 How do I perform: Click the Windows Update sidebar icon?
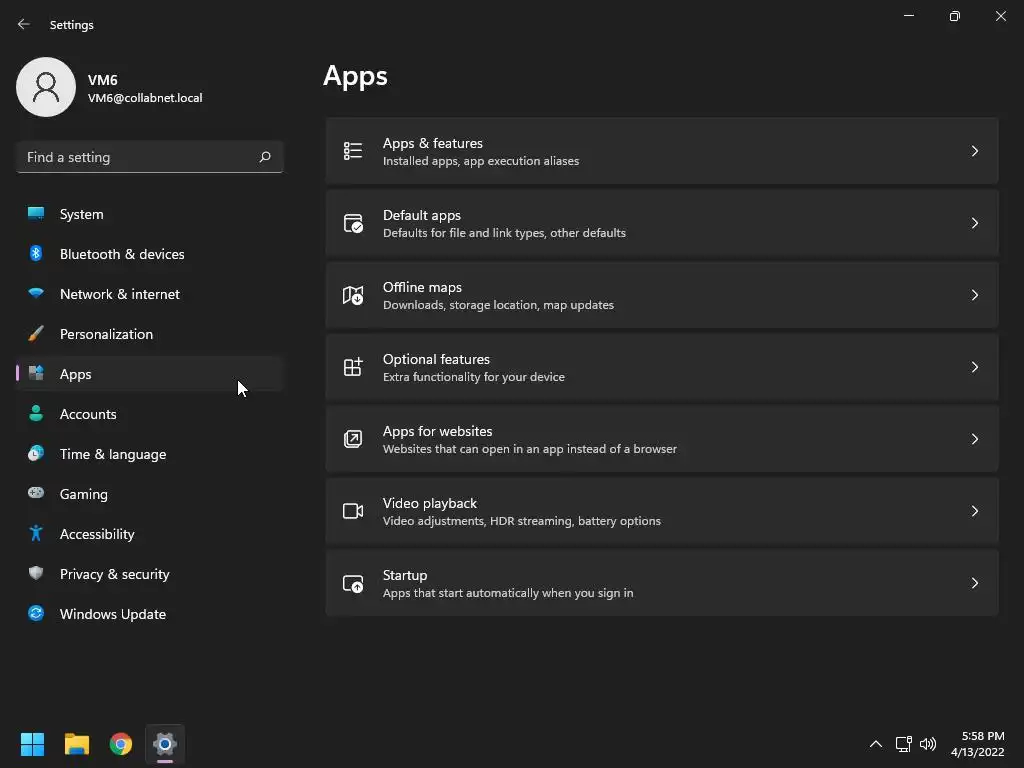(36, 614)
